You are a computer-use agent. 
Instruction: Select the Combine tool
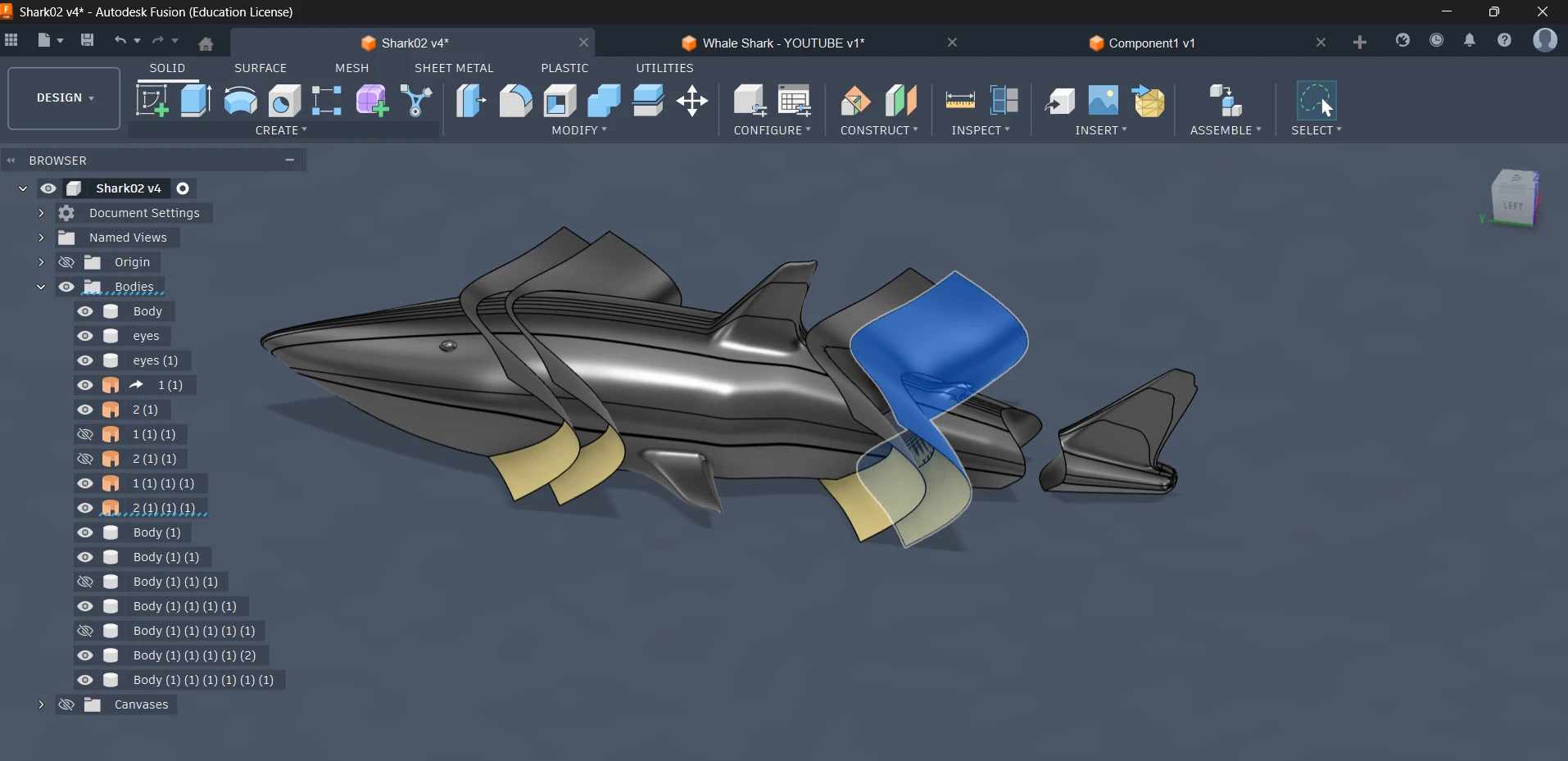coord(604,101)
